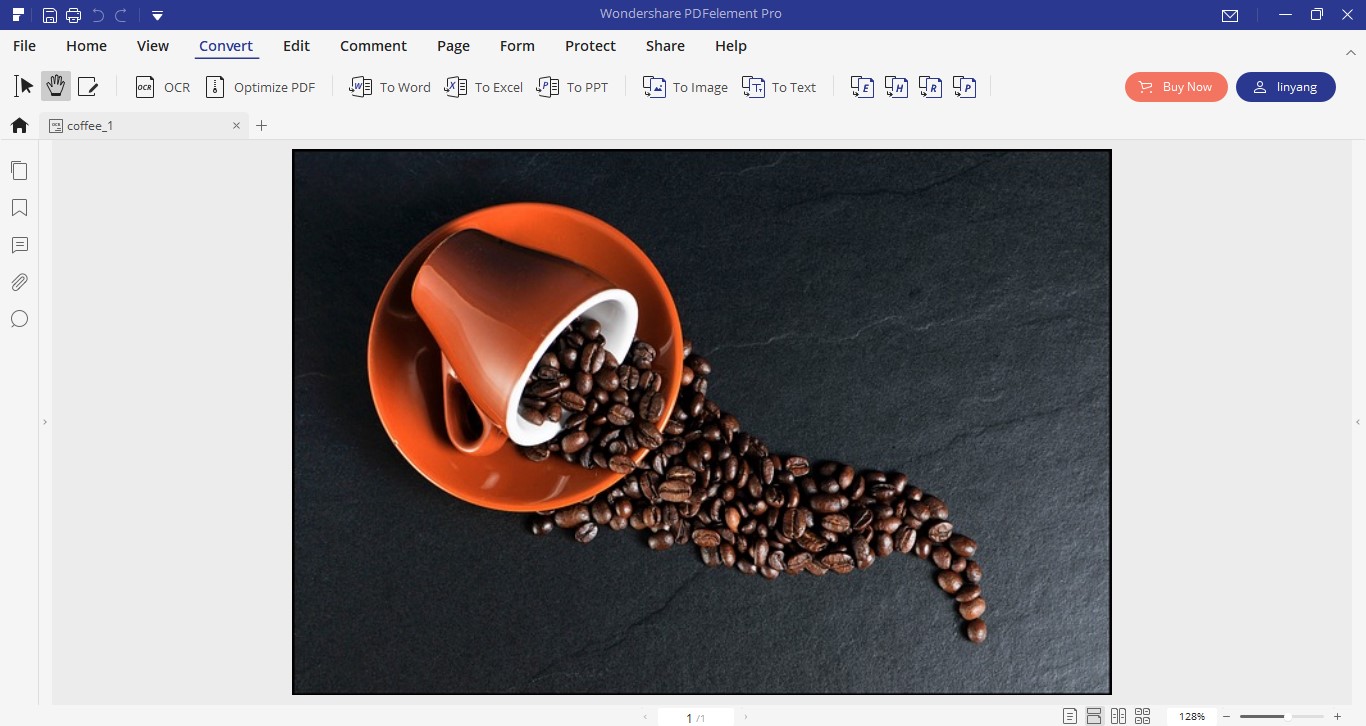
Task: Undo the last action
Action: click(98, 15)
